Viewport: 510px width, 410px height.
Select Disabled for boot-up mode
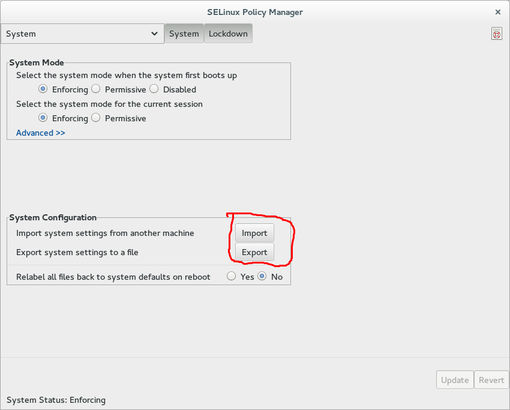pos(154,89)
